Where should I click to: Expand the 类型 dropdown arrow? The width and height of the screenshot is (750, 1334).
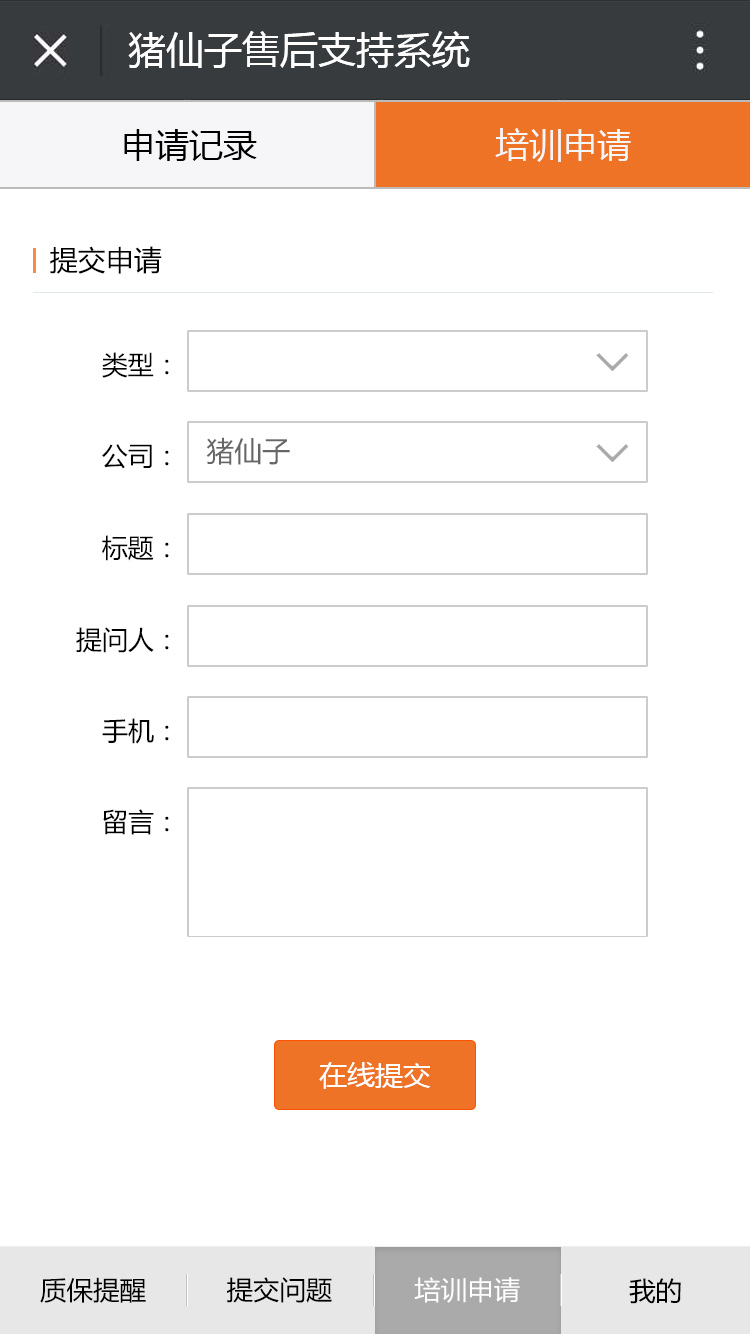pyautogui.click(x=611, y=361)
